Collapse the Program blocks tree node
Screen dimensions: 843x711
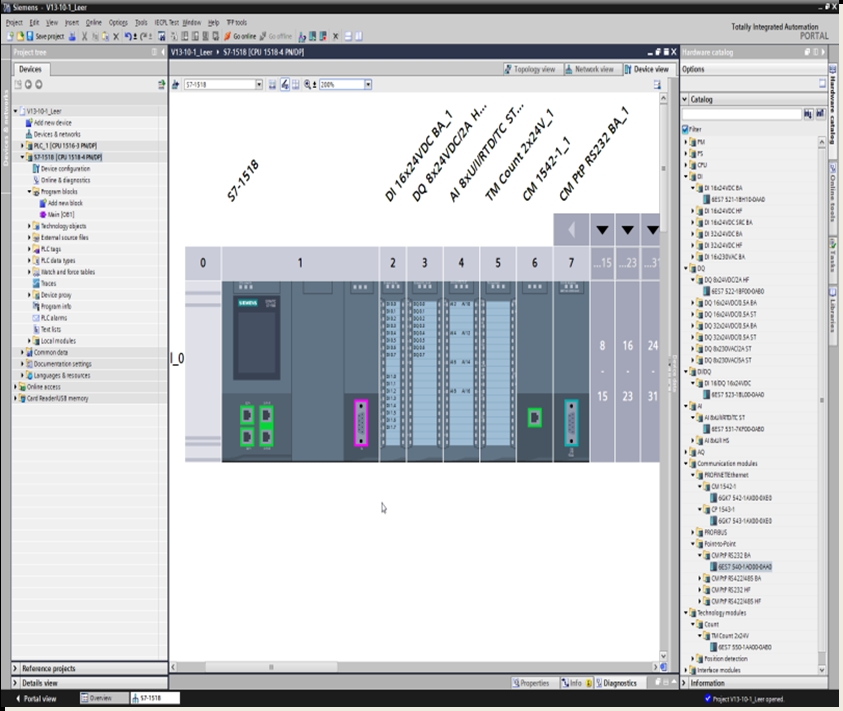tap(30, 191)
